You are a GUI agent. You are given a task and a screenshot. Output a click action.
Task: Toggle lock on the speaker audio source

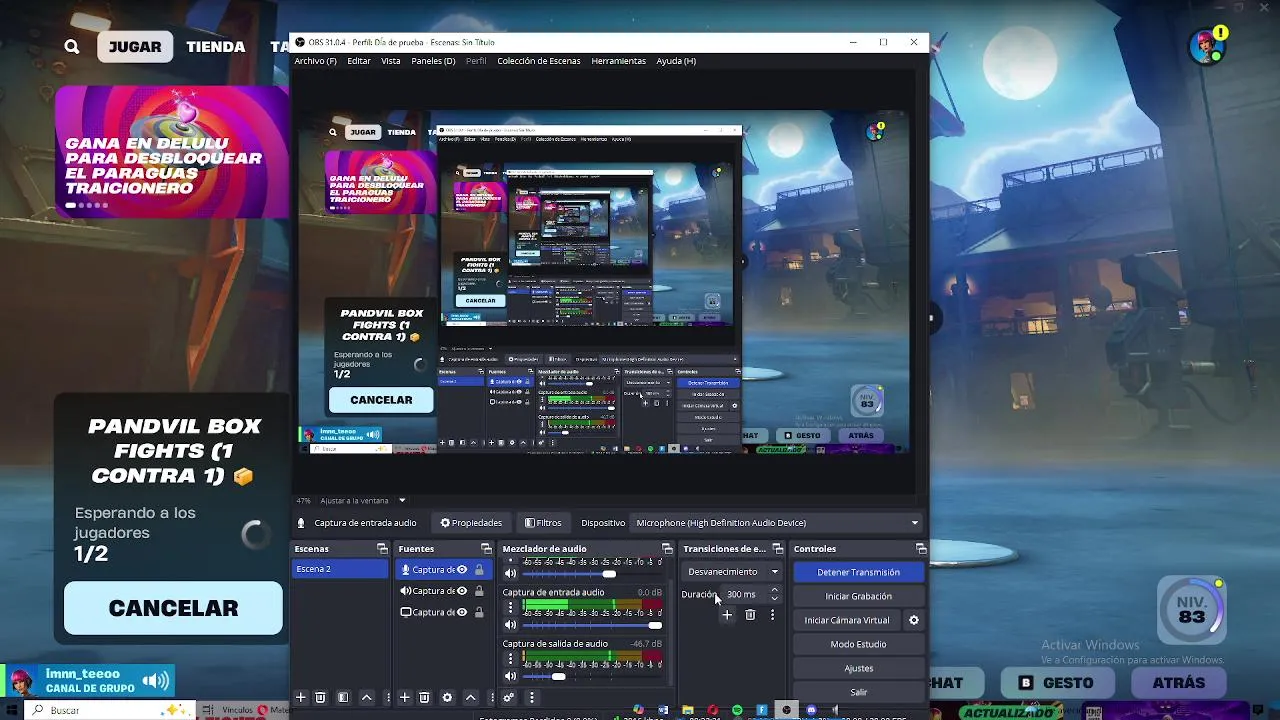(479, 591)
